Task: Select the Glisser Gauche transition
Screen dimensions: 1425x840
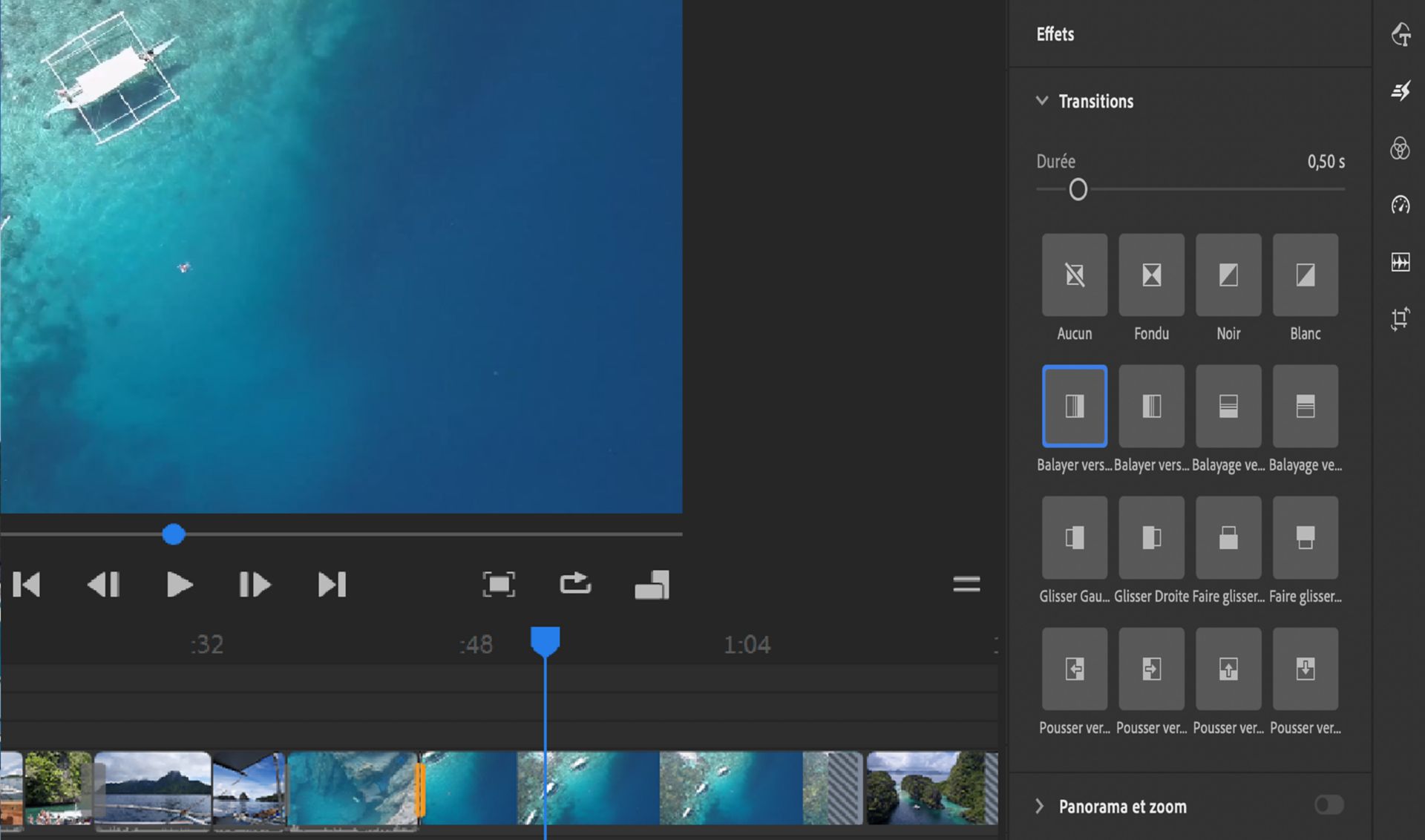Action: coord(1074,538)
